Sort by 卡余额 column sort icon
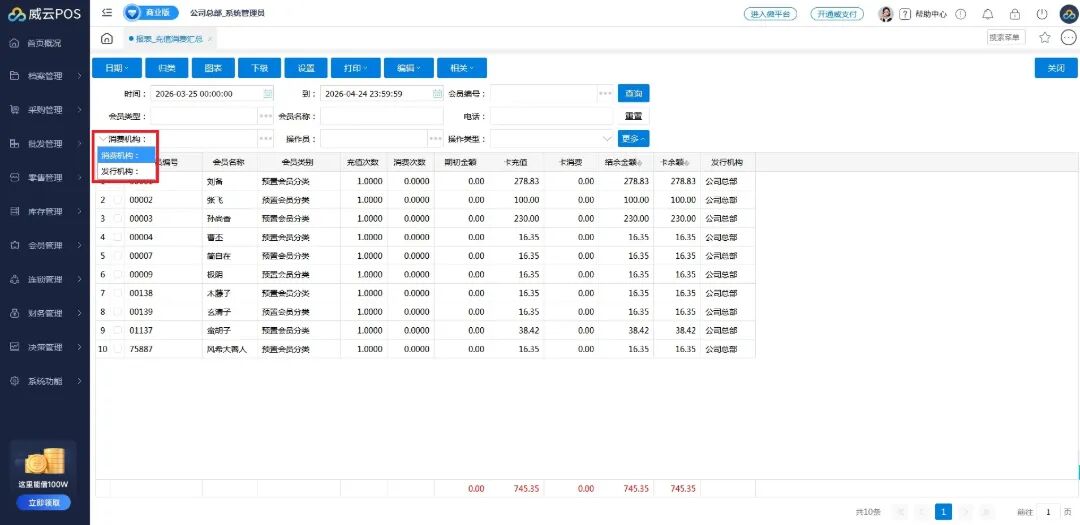The image size is (1080, 525). coord(687,163)
